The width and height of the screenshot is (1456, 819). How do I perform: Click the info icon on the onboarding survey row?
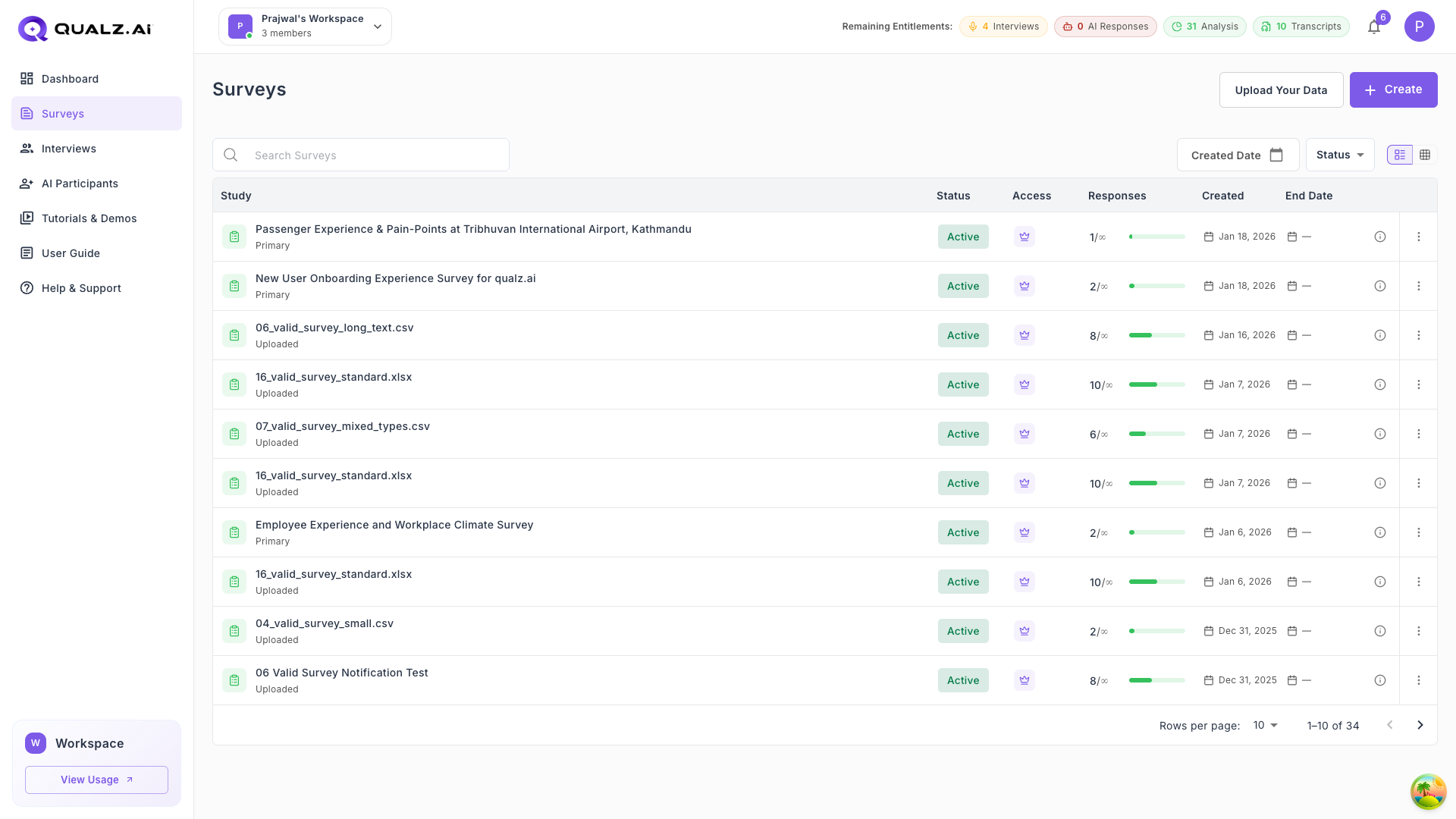coord(1379,286)
